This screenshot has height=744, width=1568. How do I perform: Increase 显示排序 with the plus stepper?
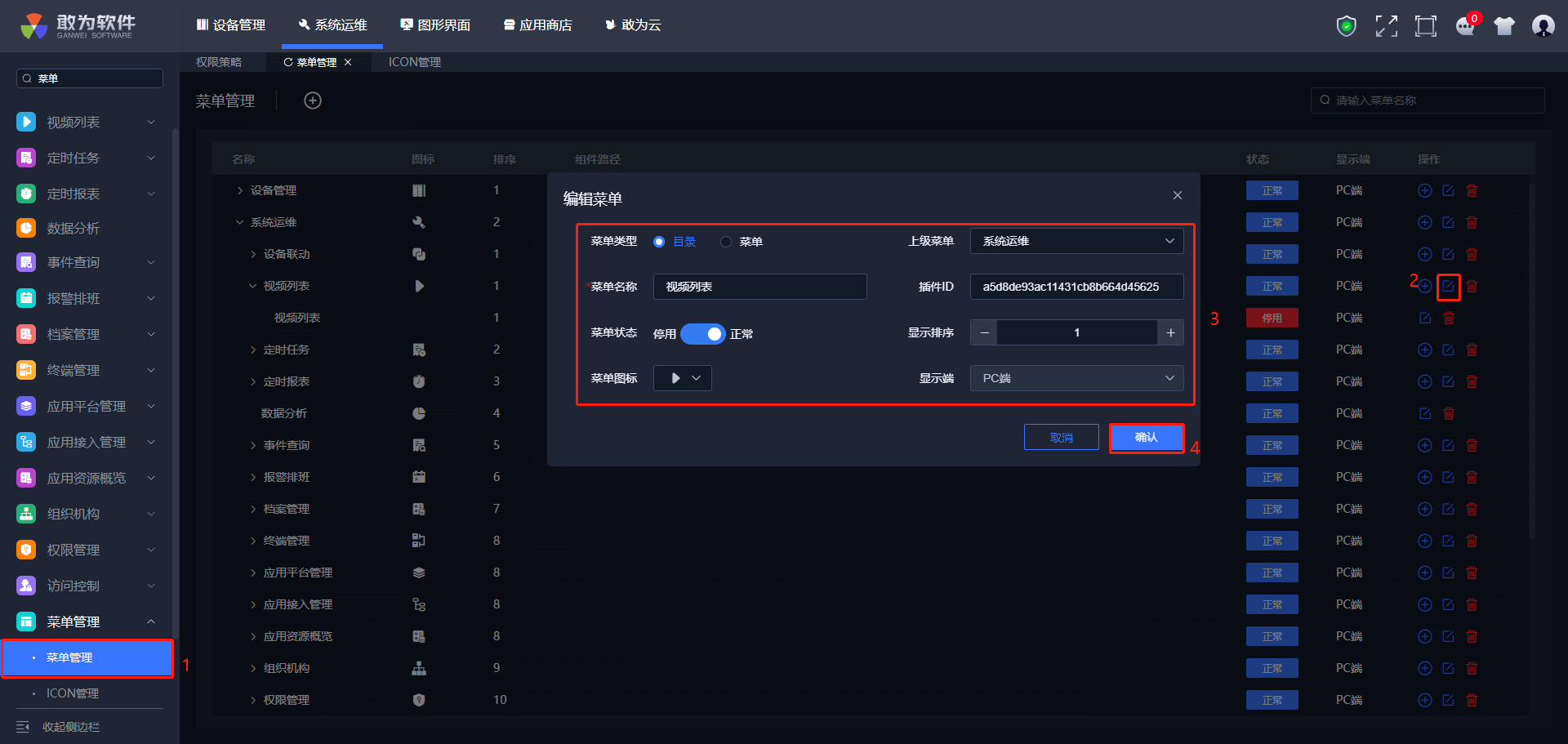(1170, 332)
